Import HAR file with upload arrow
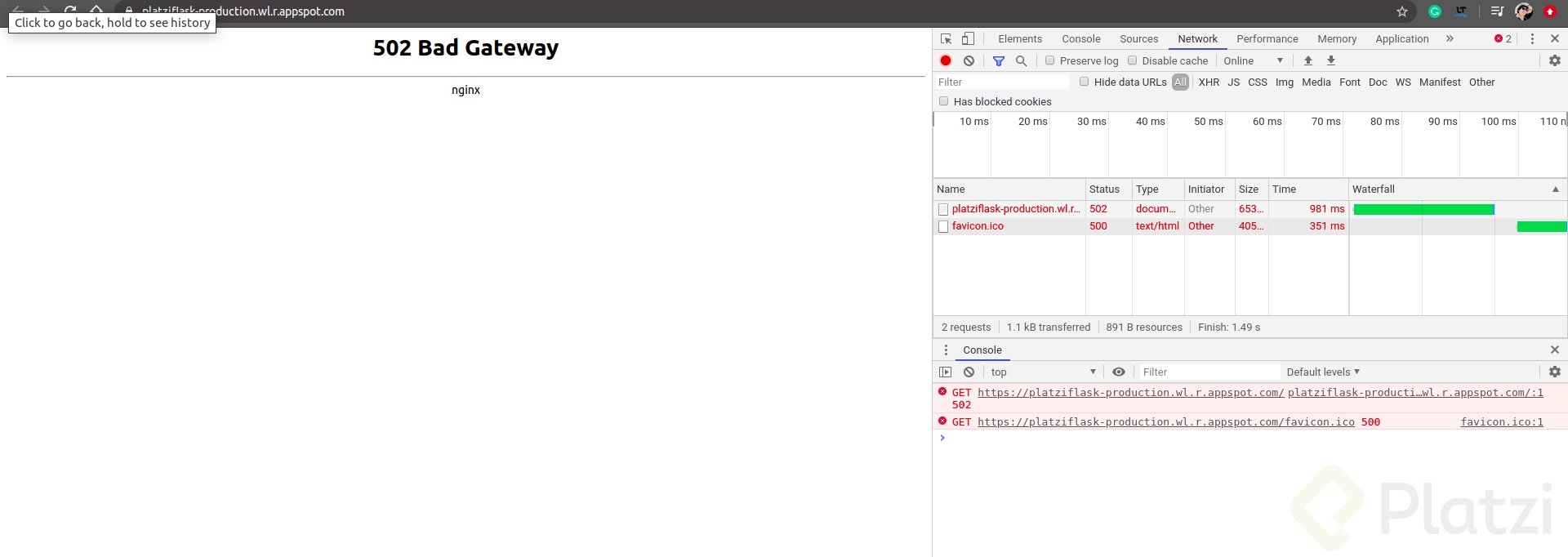Image resolution: width=1568 pixels, height=557 pixels. coord(1308,60)
